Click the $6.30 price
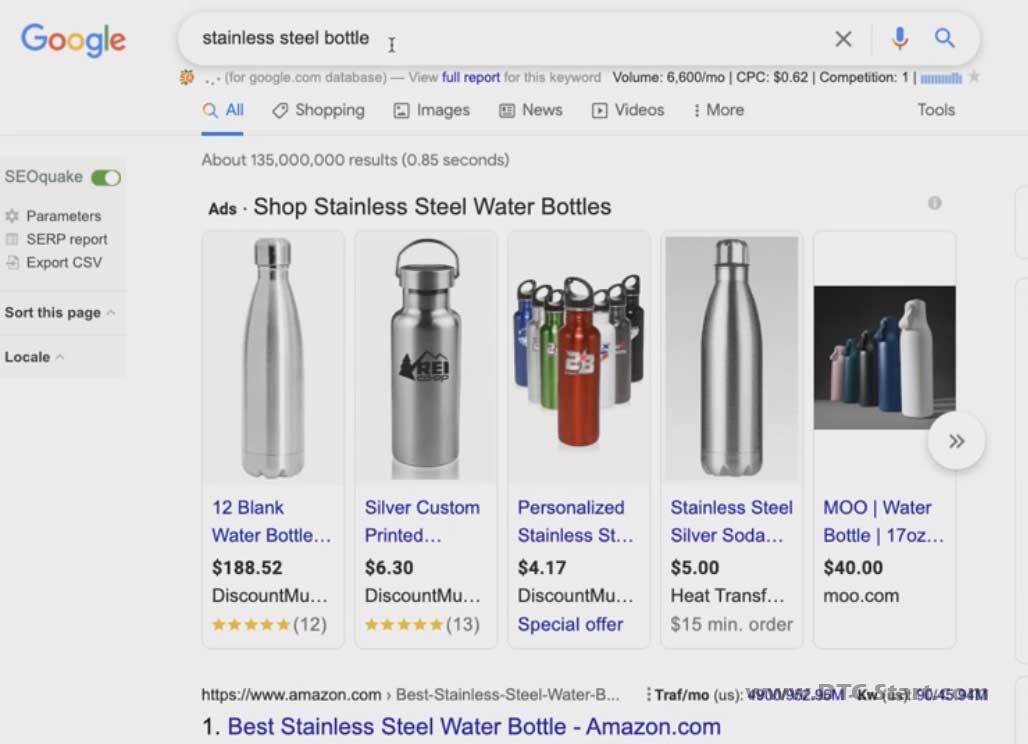The height and width of the screenshot is (744, 1028). coord(389,568)
